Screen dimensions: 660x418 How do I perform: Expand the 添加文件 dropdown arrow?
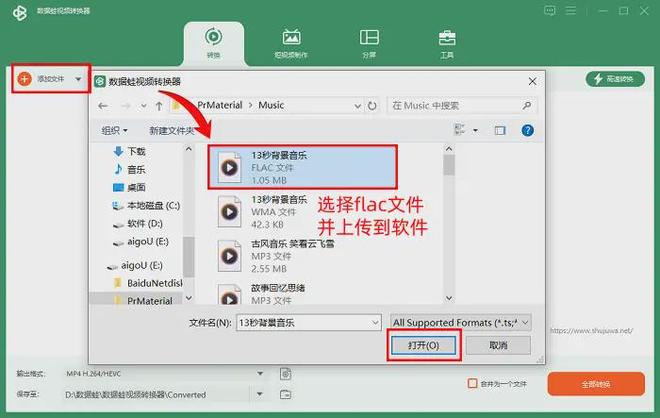pos(78,78)
